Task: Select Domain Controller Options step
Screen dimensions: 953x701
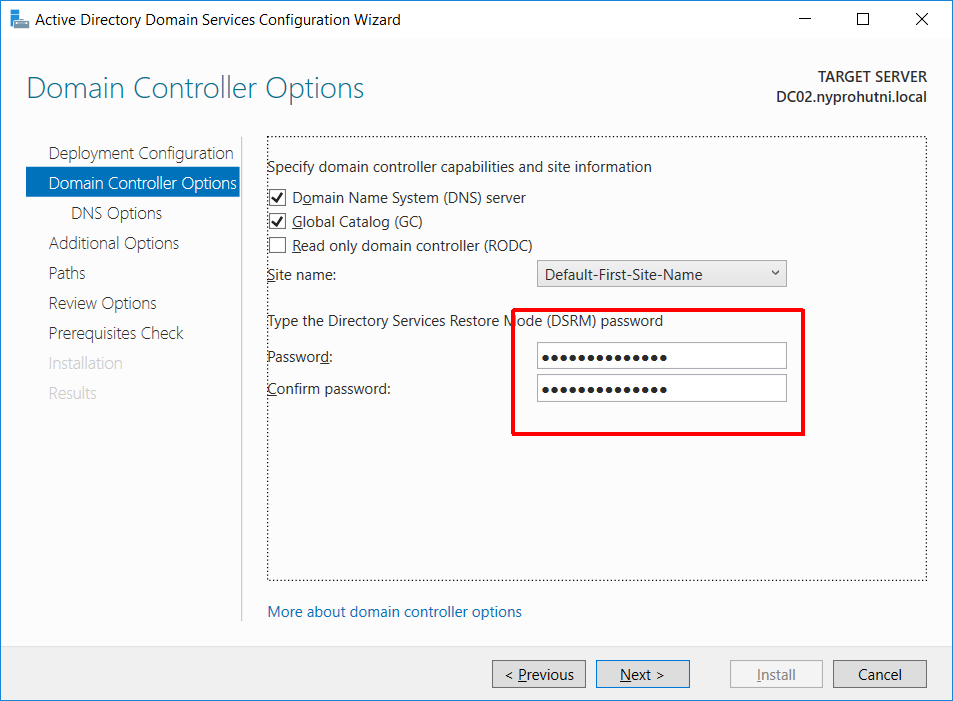Action: (132, 182)
